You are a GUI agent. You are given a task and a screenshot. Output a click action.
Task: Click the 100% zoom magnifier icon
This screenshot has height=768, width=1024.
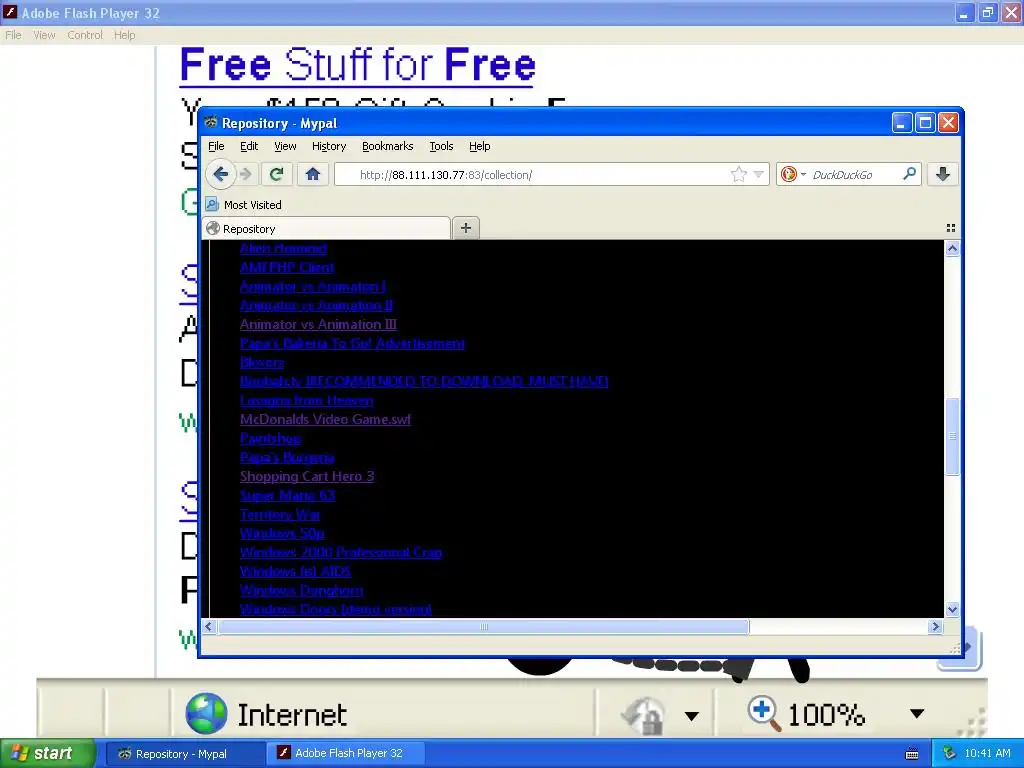tap(763, 713)
